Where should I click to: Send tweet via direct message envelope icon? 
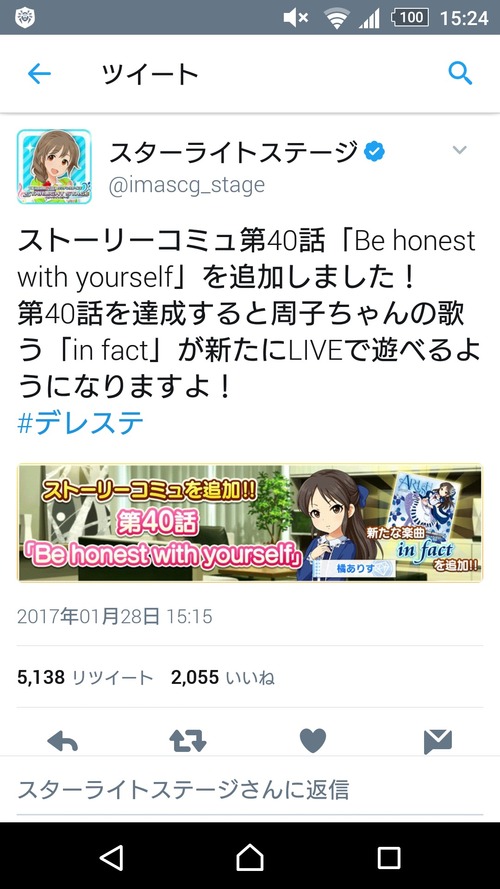pos(438,742)
